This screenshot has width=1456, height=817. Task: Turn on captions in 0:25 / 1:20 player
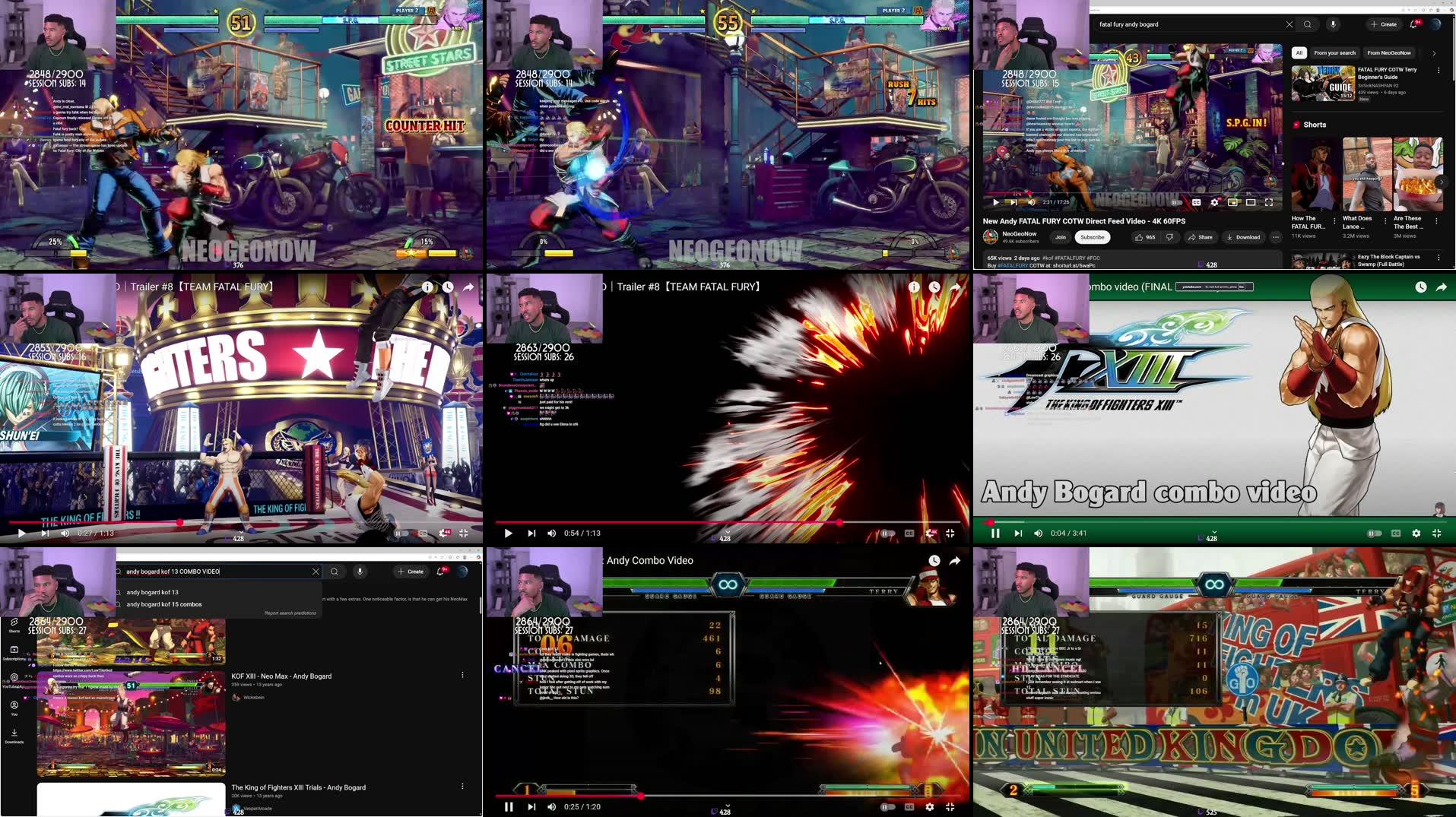pos(909,807)
